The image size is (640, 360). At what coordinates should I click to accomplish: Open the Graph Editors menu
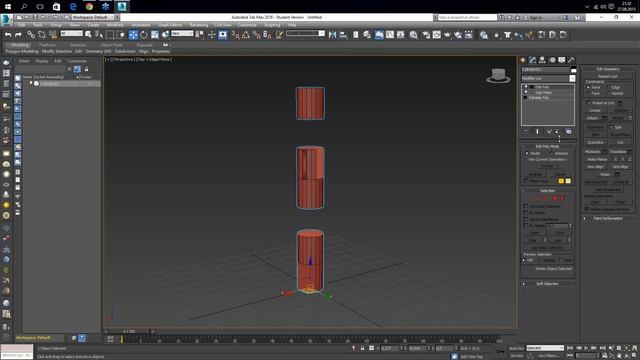click(170, 25)
